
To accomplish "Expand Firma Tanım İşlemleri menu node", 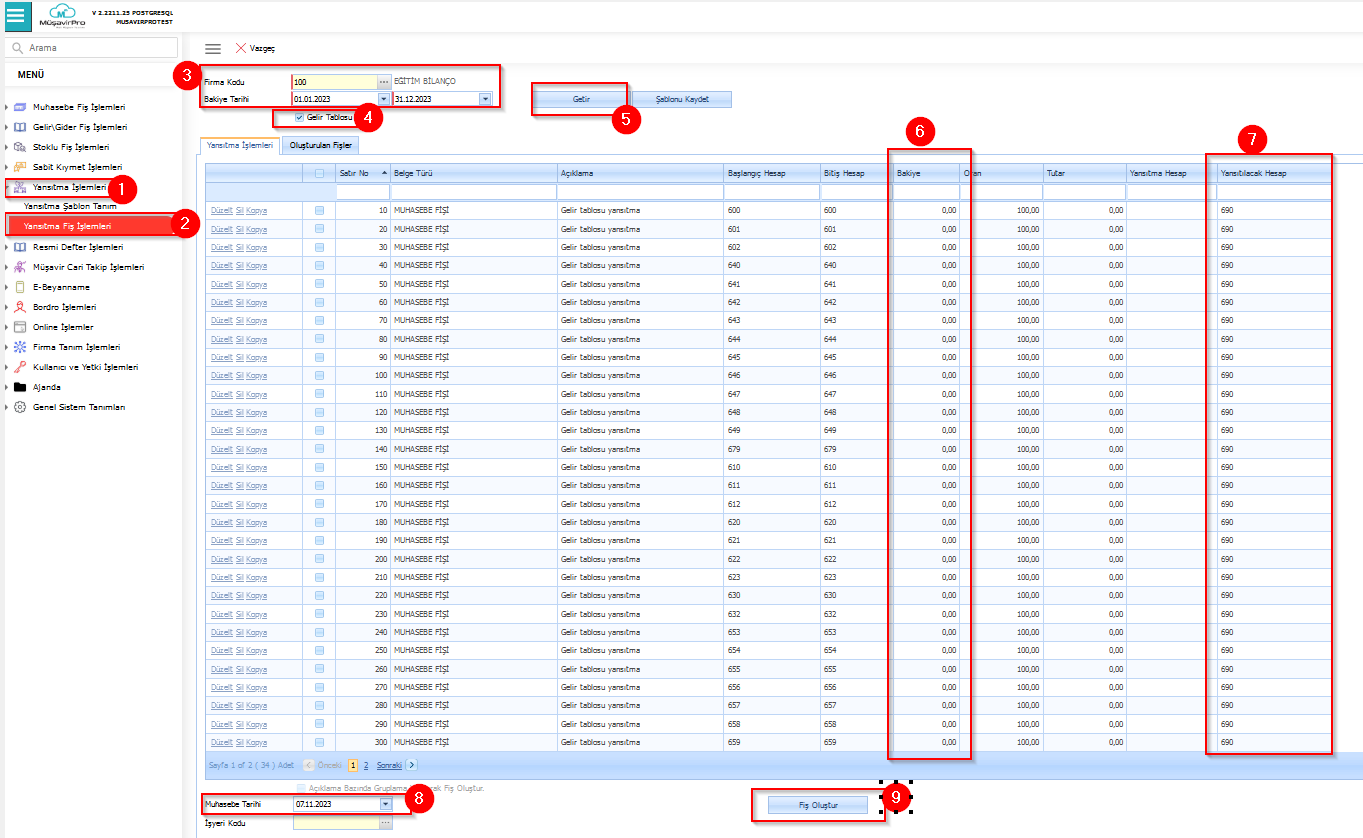I will click(7, 347).
